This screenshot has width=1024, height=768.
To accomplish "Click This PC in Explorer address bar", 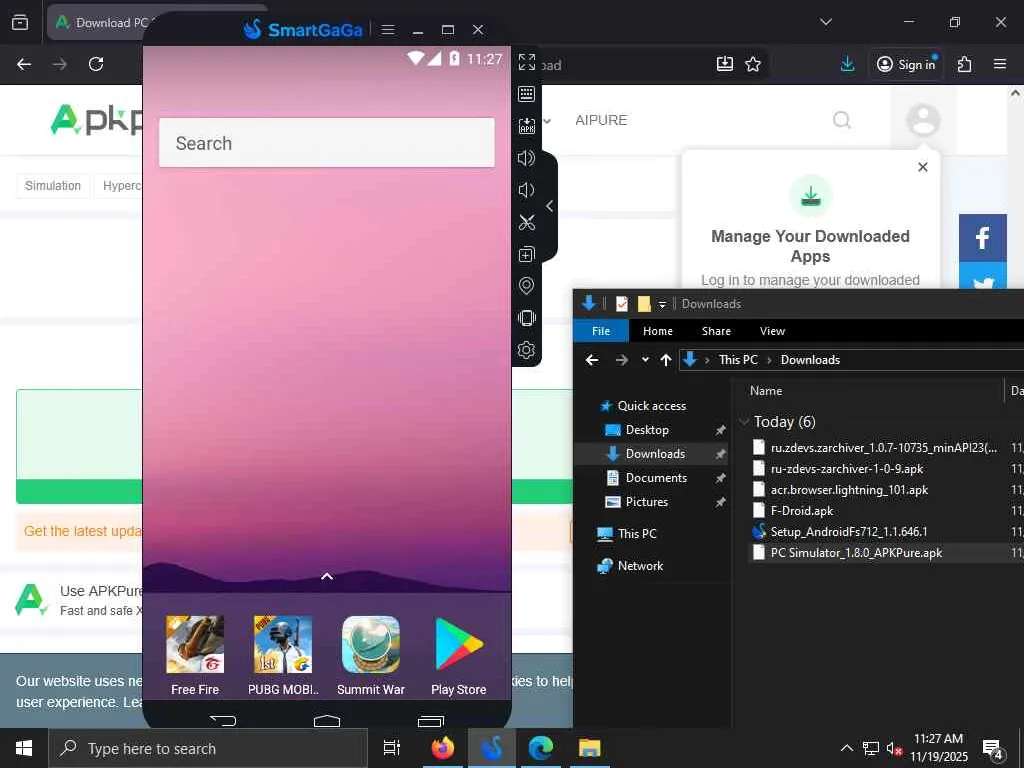I will pos(738,360).
